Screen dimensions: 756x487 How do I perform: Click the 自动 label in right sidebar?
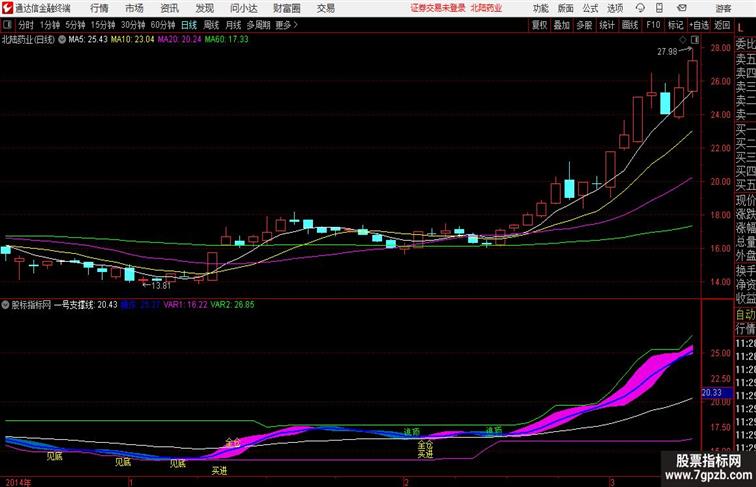[x=745, y=314]
